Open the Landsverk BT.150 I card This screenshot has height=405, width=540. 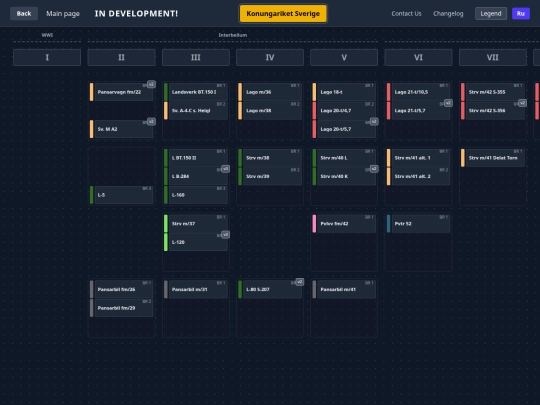click(x=196, y=92)
